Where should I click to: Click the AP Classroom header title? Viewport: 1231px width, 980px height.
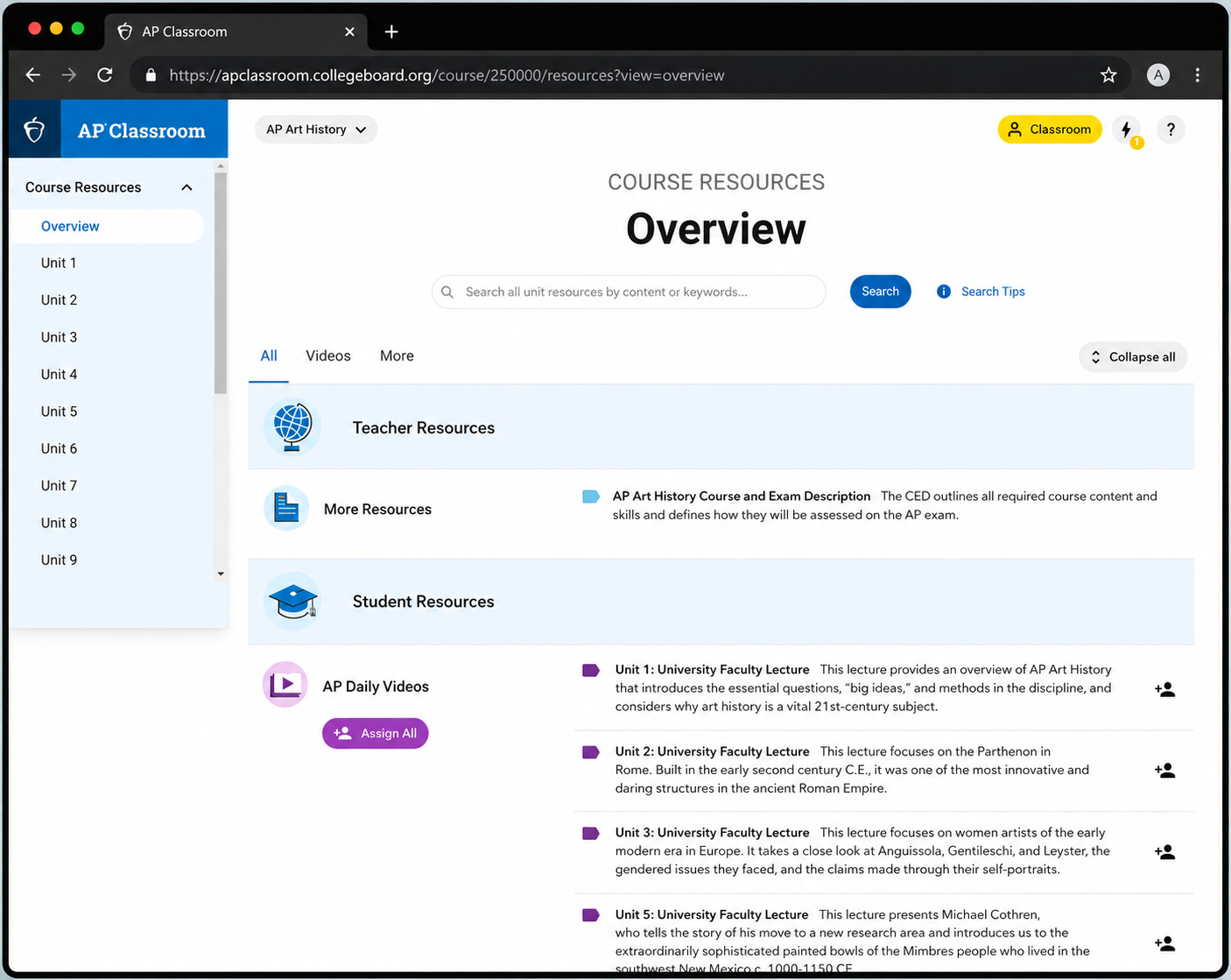142,130
